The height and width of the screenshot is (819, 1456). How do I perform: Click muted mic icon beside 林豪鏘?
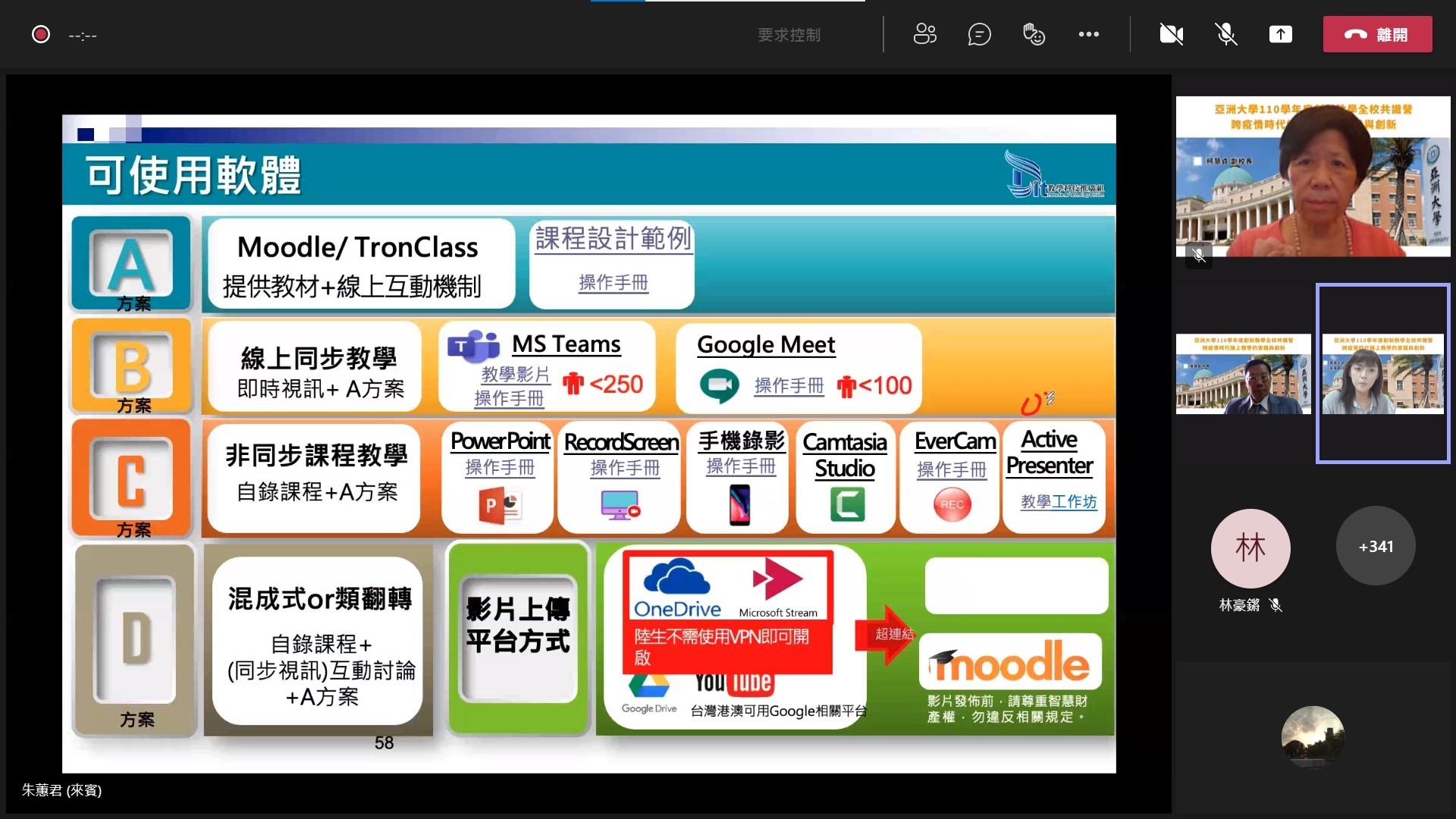1276,605
